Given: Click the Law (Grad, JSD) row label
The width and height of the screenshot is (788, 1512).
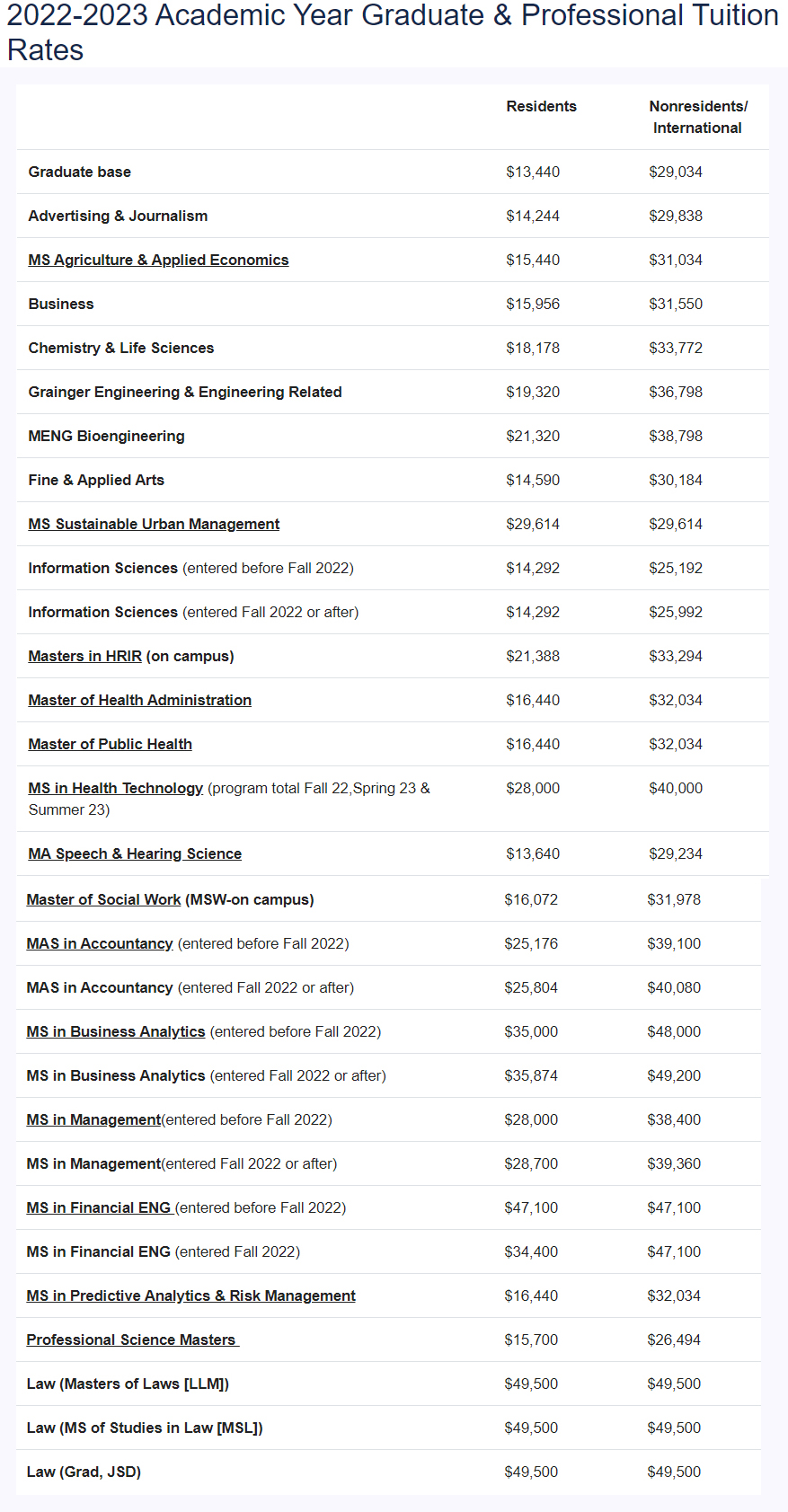Looking at the screenshot, I should (84, 1472).
